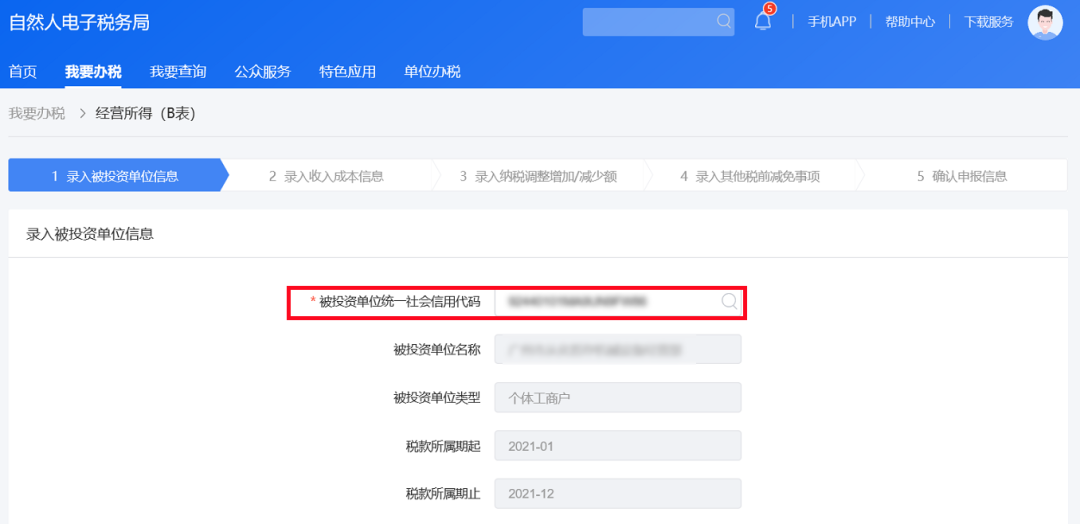
Task: Select step 5 确认申报信息
Action: click(962, 176)
